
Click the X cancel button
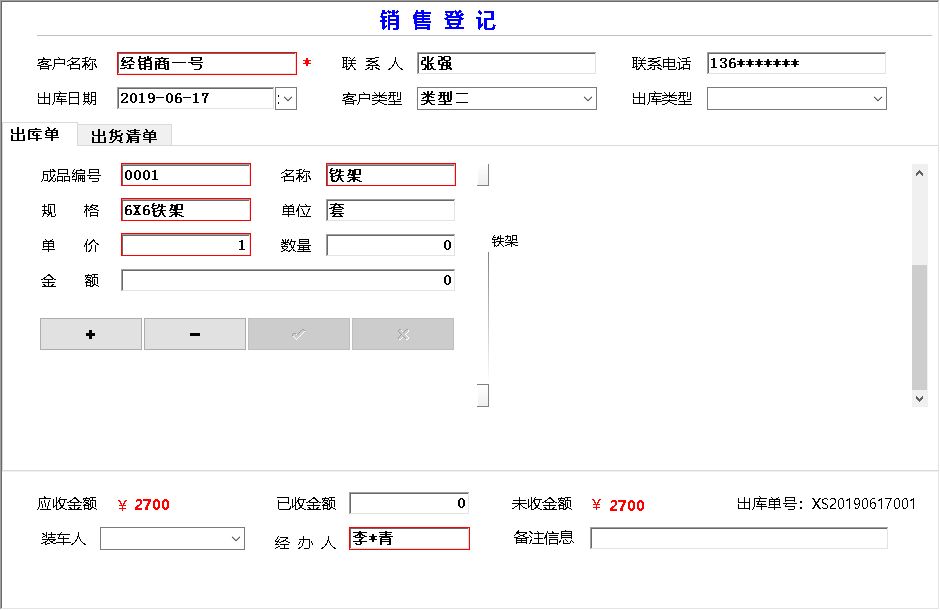click(403, 334)
